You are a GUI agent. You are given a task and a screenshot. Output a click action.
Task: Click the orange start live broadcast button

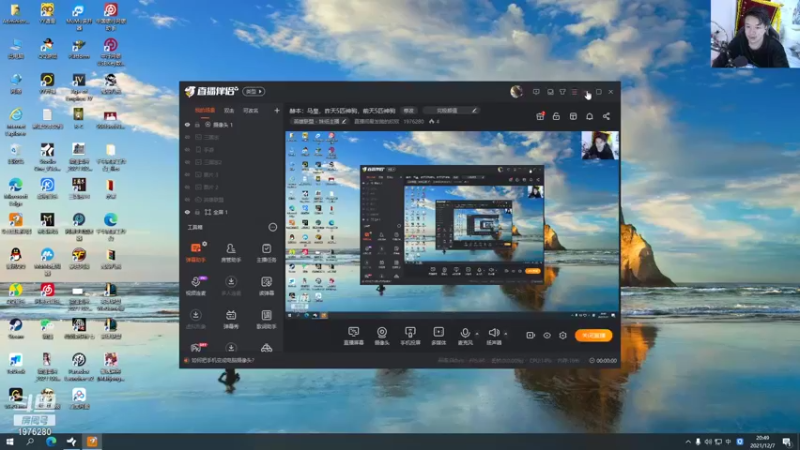pos(593,335)
